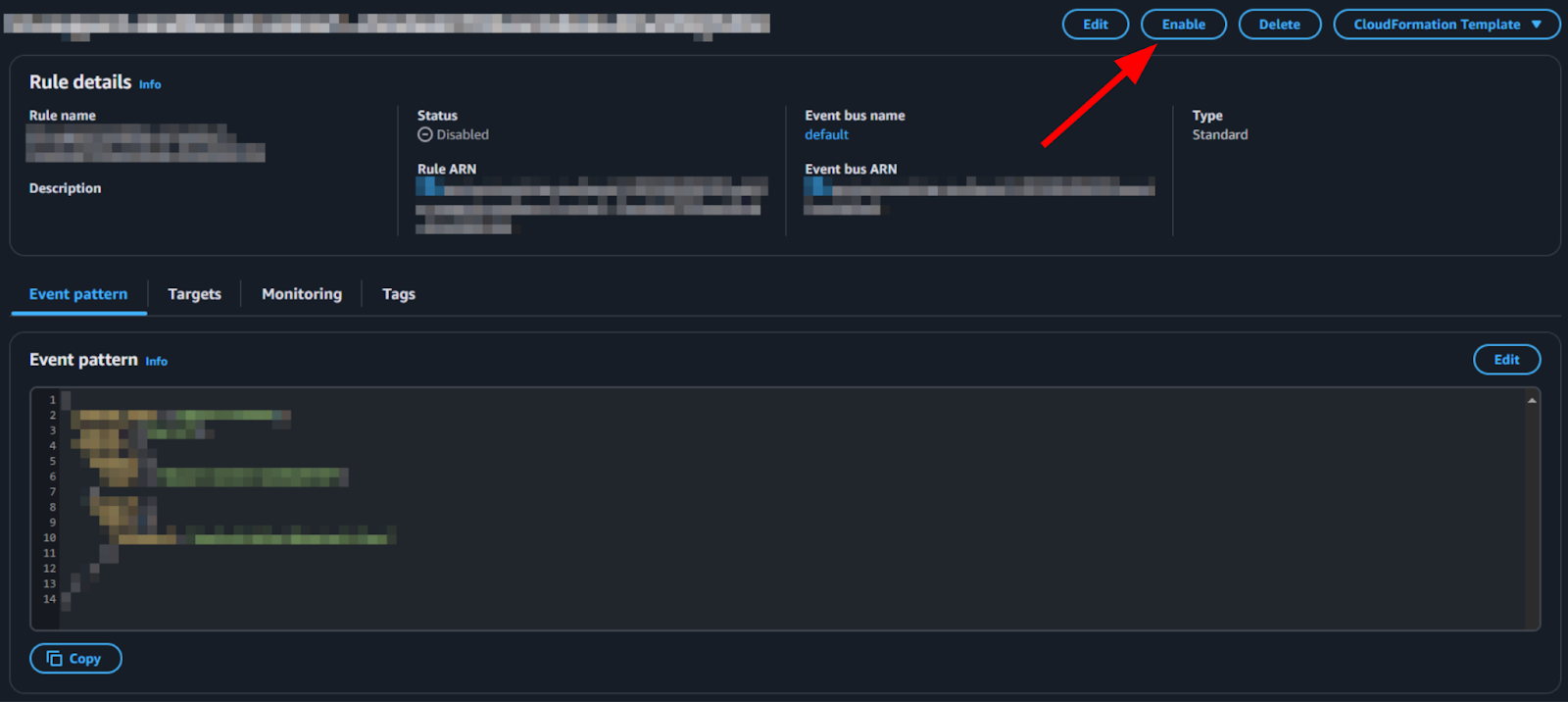1568x702 pixels.
Task: Click the code editor vertical scrollbar track
Action: pos(1532,515)
